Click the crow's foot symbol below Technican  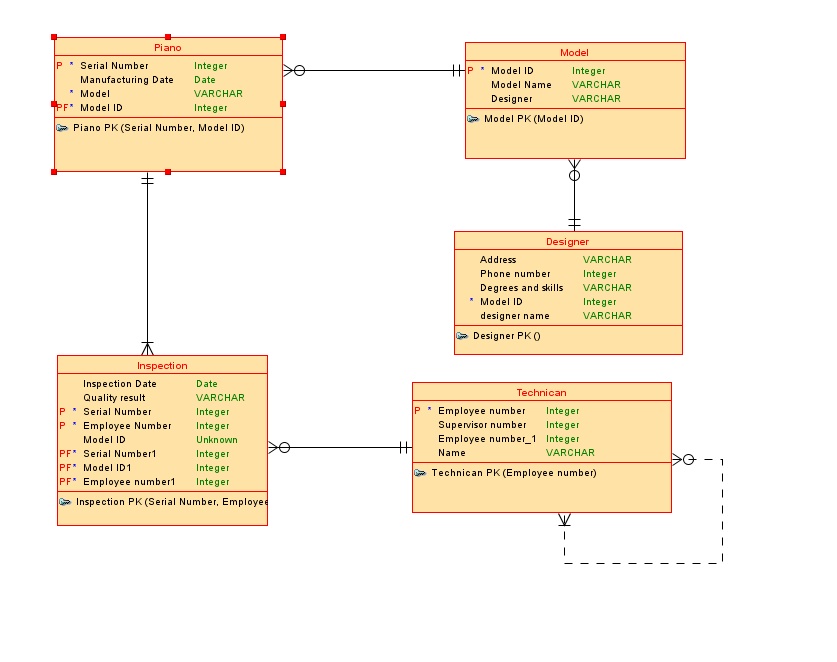coord(566,520)
